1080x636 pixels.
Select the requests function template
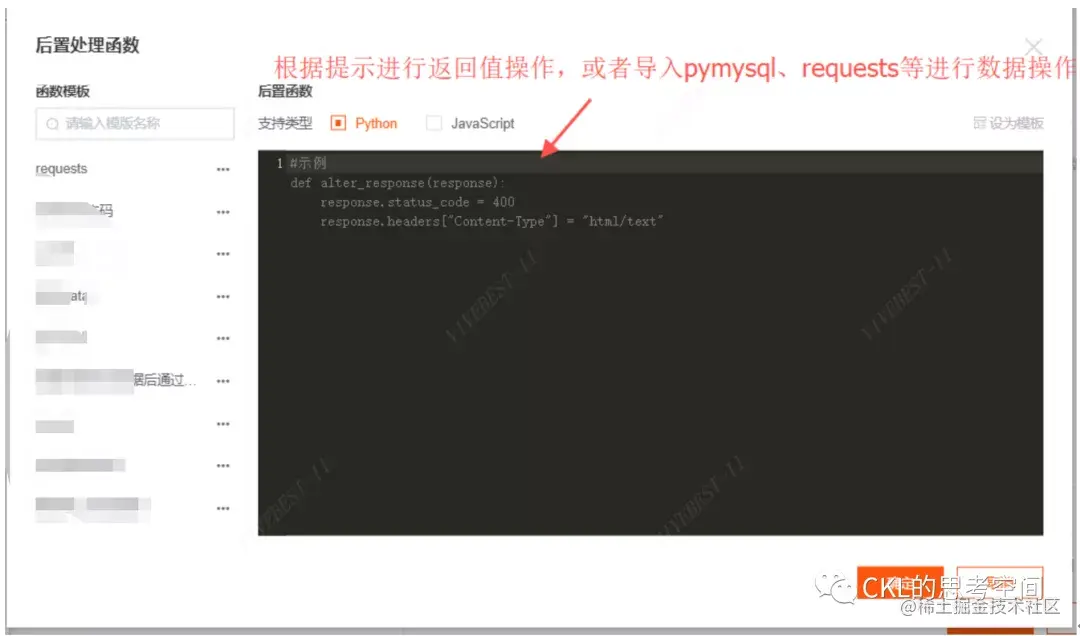pos(61,169)
